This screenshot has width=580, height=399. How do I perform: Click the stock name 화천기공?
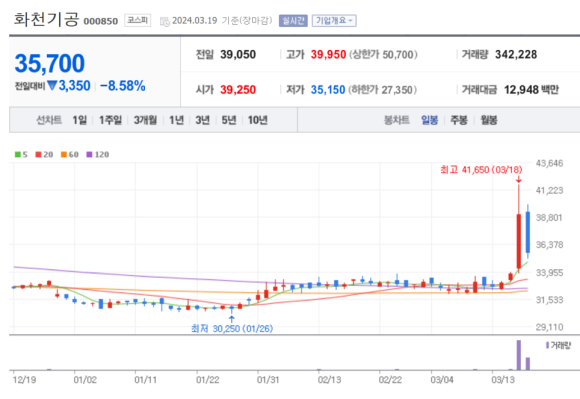click(47, 19)
